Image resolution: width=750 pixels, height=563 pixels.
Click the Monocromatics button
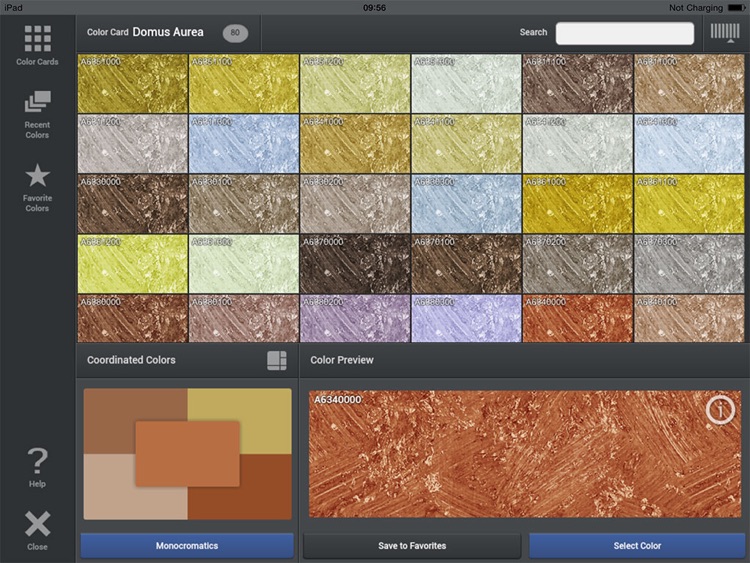[x=187, y=546]
